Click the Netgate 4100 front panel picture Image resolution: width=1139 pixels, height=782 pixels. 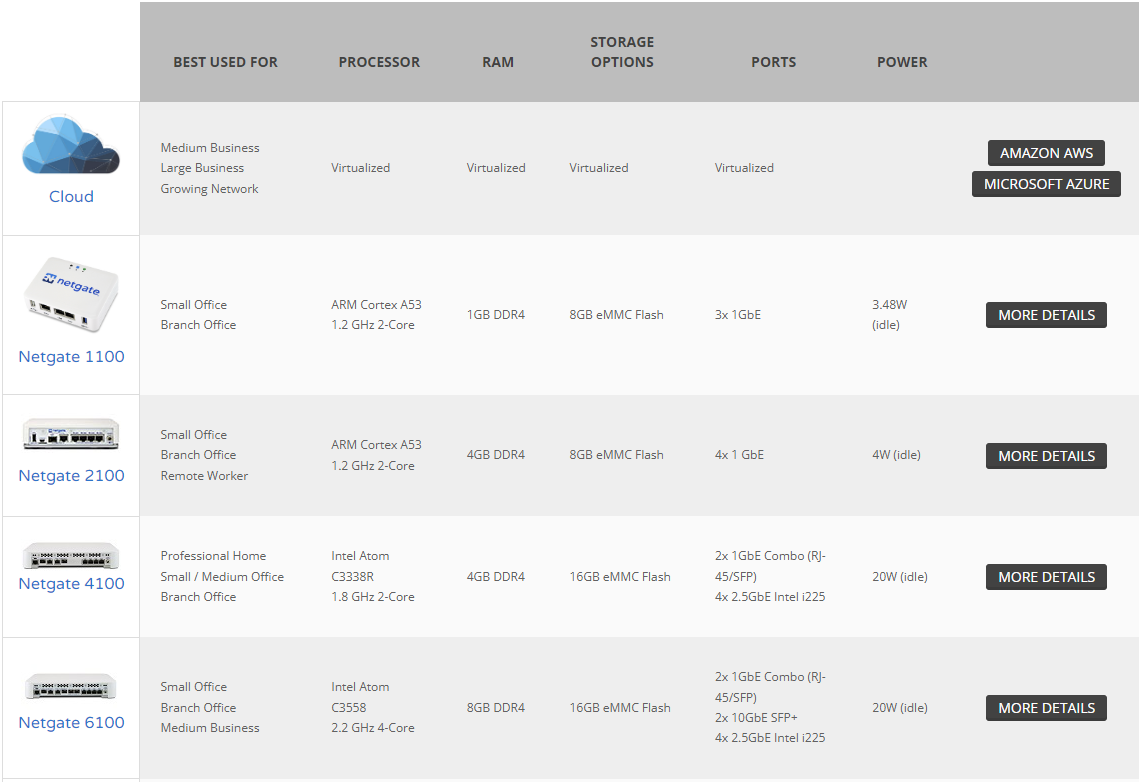pyautogui.click(x=70, y=555)
